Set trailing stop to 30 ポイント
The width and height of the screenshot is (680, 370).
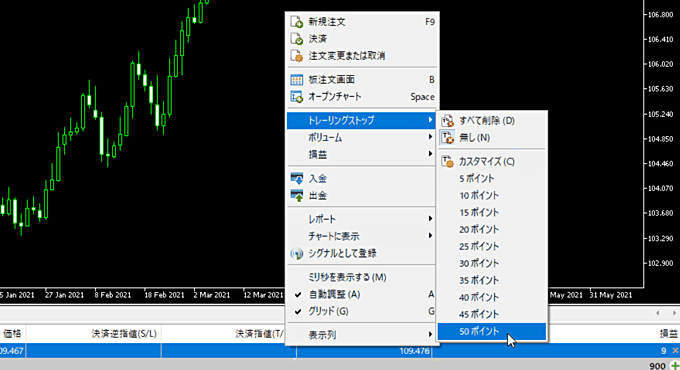492,263
